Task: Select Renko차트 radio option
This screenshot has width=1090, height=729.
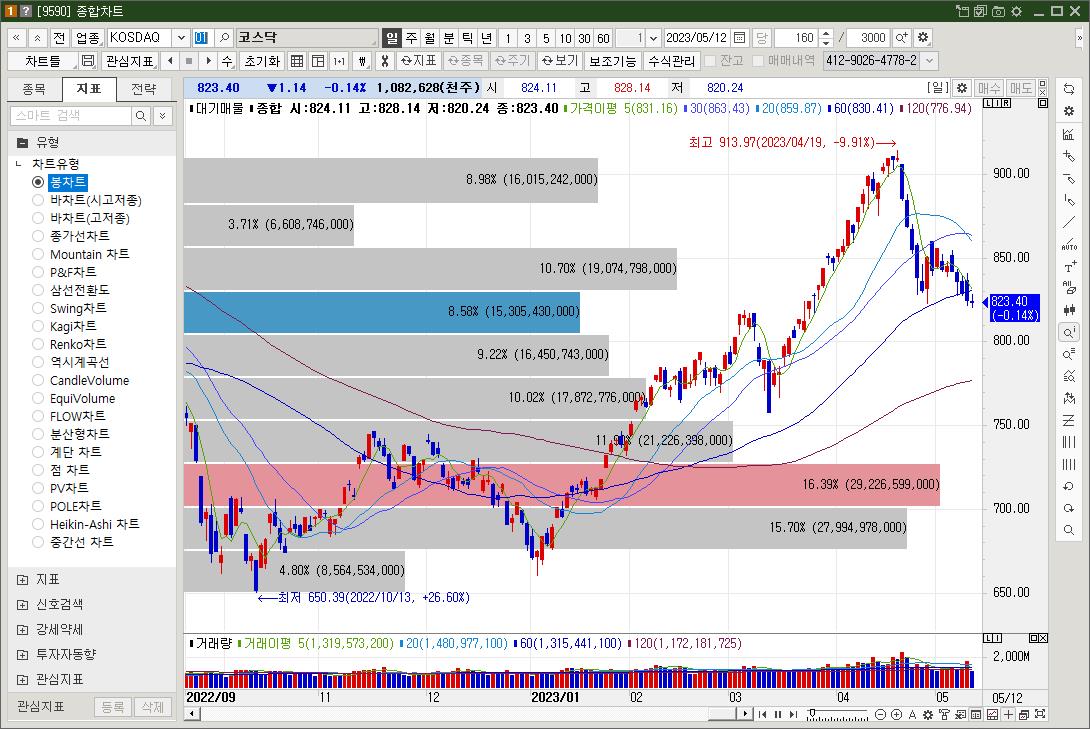Action: 38,345
